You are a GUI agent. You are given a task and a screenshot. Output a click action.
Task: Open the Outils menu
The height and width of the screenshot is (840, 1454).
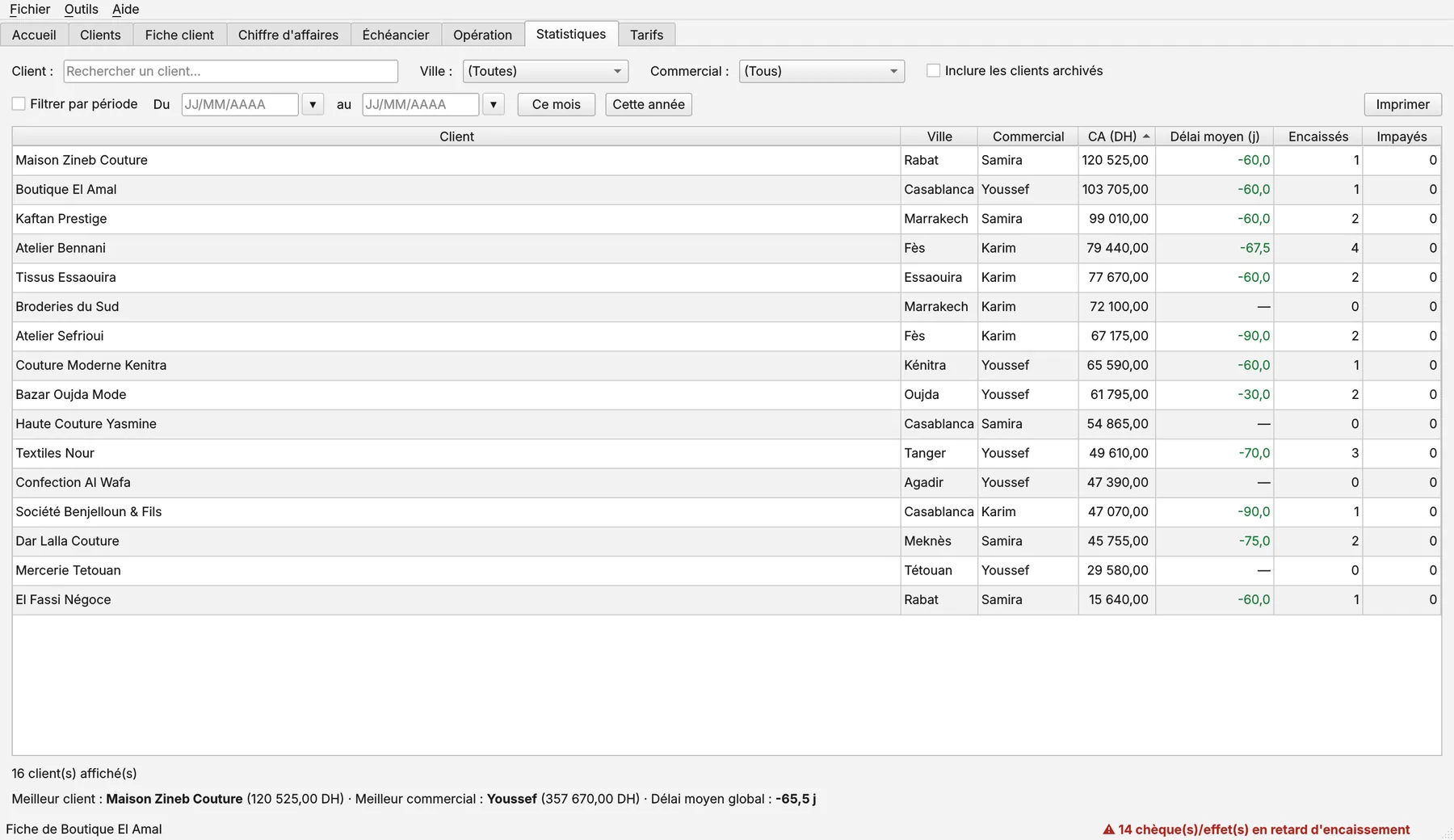click(x=82, y=9)
